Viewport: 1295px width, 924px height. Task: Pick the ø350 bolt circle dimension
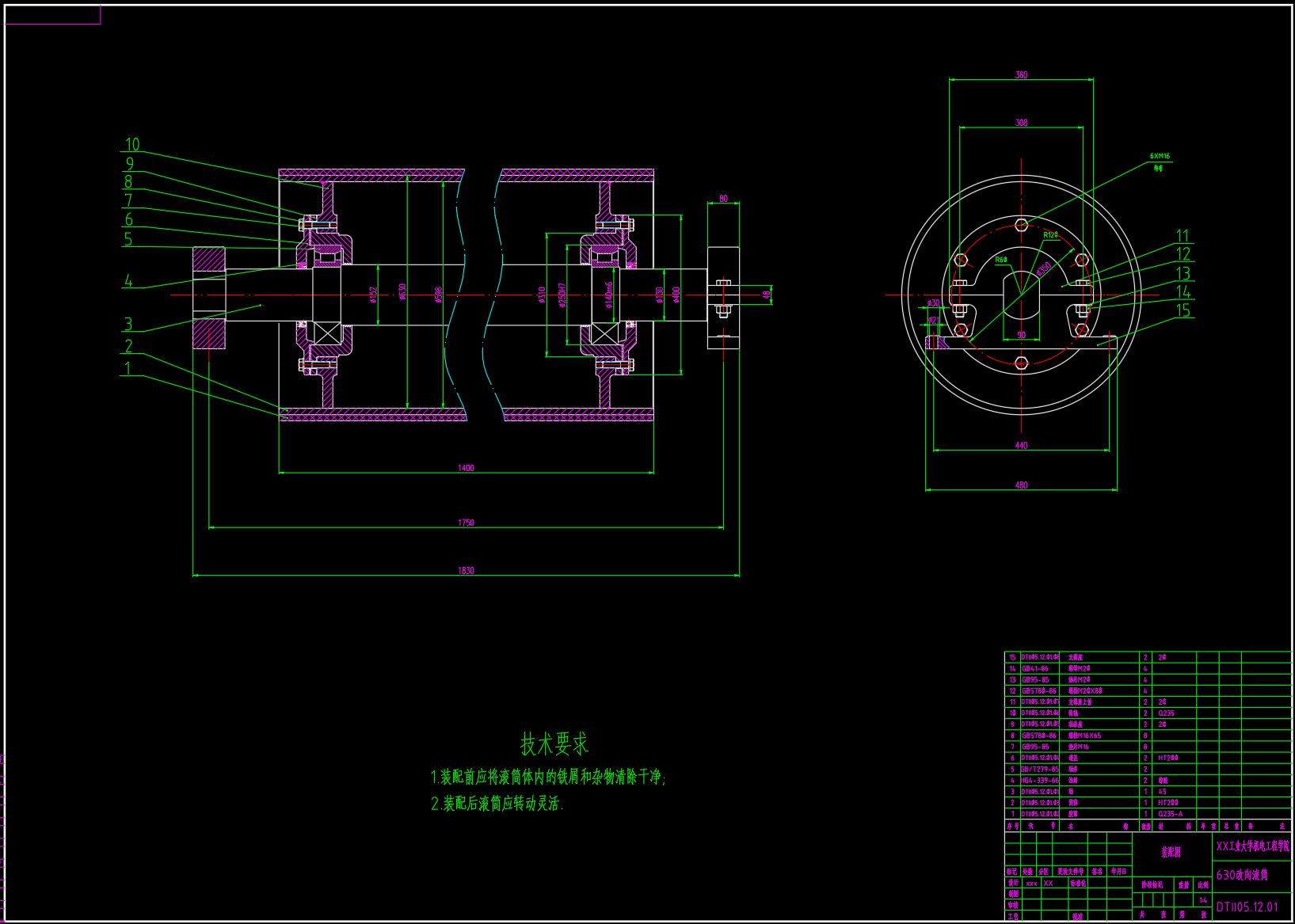pyautogui.click(x=1045, y=269)
